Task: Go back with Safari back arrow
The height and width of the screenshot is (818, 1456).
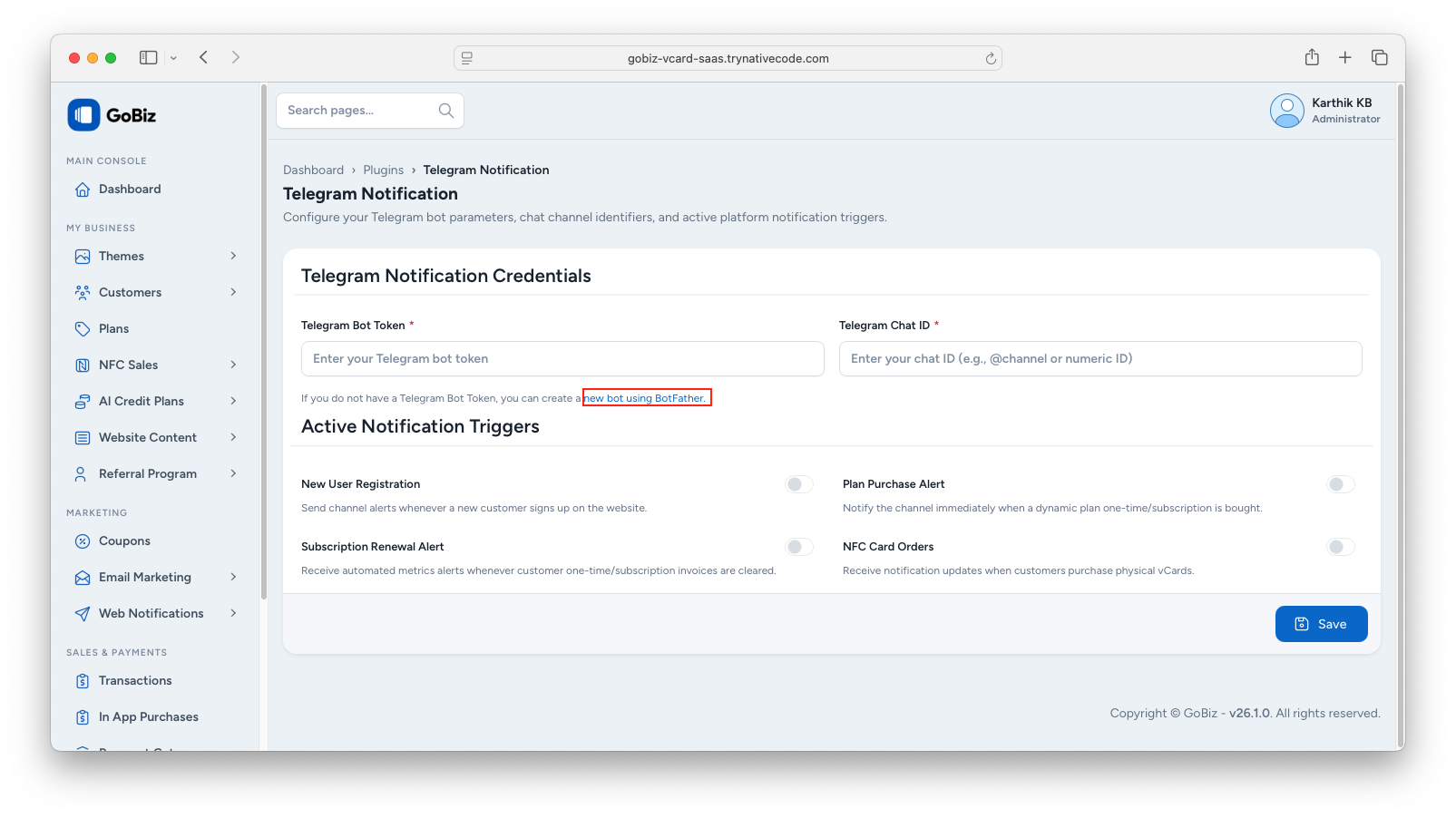Action: [x=204, y=57]
